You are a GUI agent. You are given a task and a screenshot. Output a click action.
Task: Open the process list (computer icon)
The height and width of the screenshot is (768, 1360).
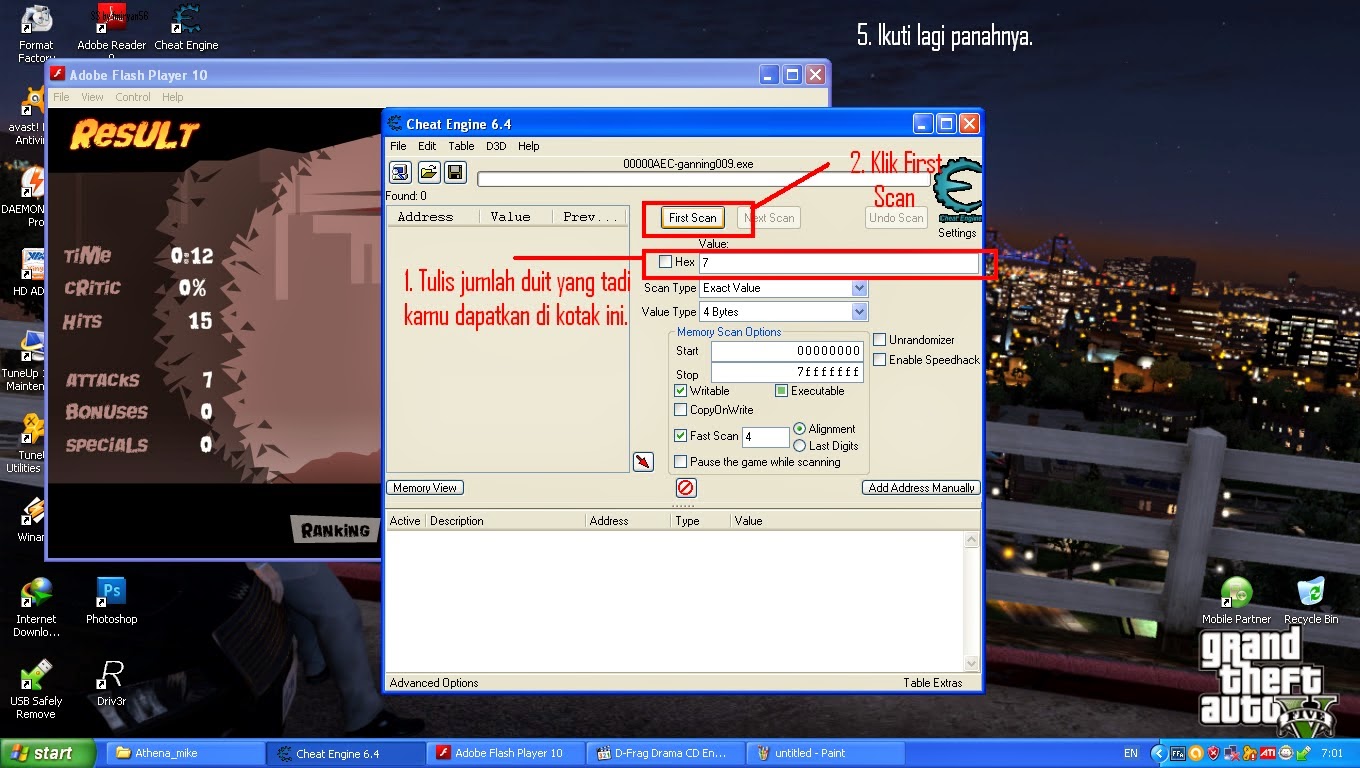click(401, 172)
